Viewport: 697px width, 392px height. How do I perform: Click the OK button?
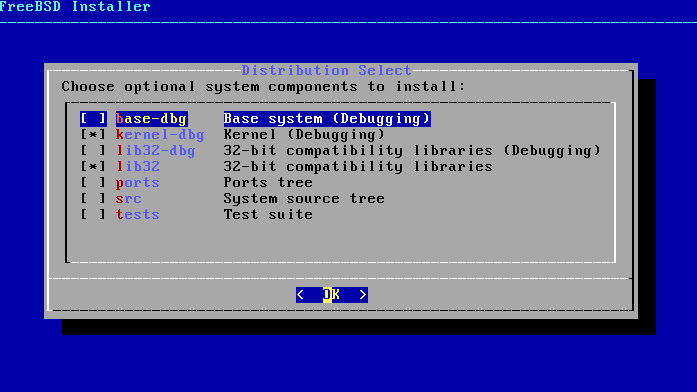(332, 295)
